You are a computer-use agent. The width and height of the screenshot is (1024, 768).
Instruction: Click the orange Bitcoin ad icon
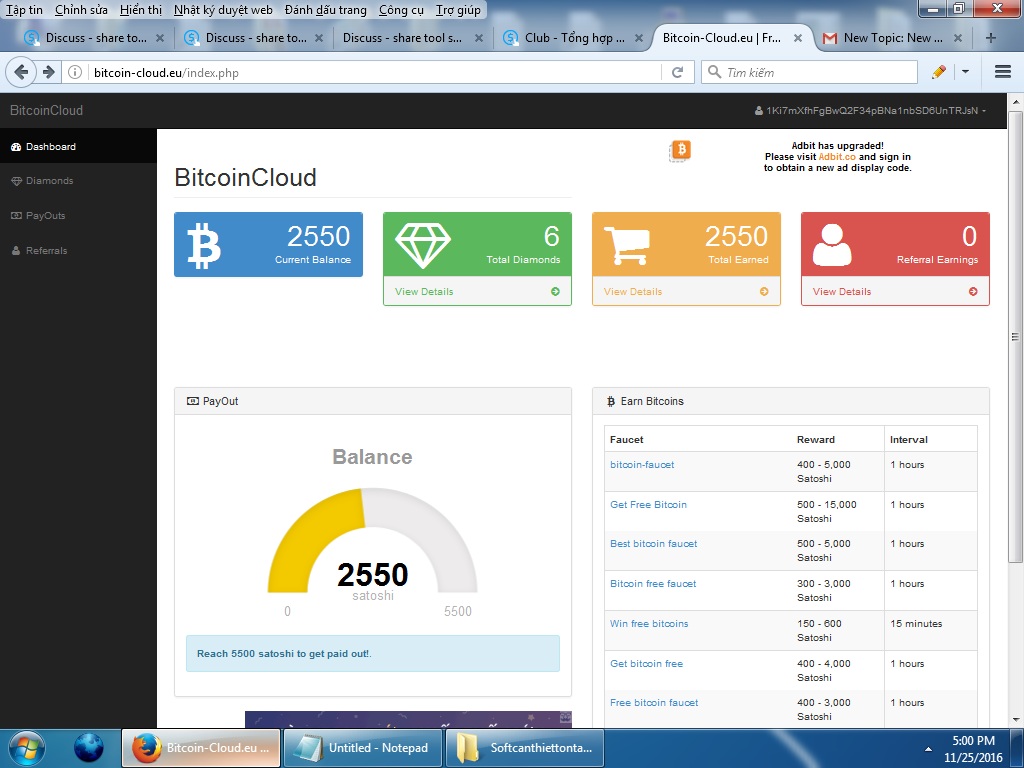pyautogui.click(x=680, y=150)
